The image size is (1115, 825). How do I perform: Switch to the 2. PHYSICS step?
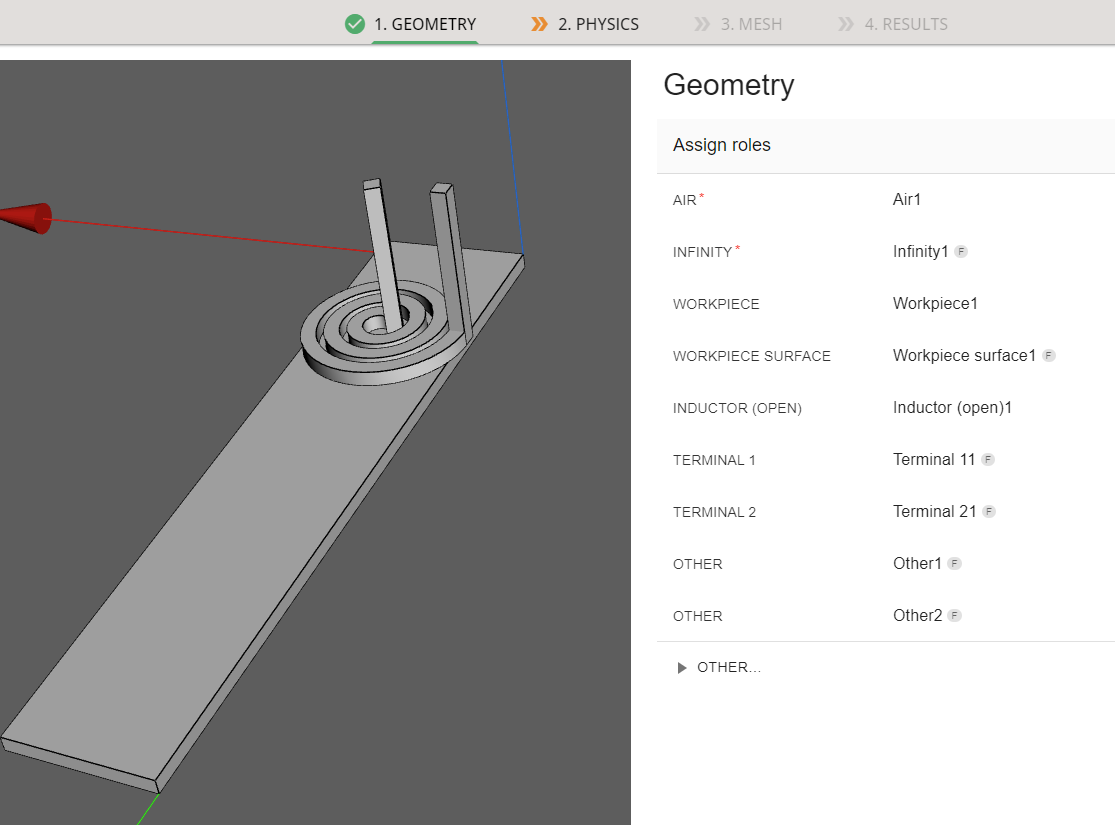click(598, 24)
